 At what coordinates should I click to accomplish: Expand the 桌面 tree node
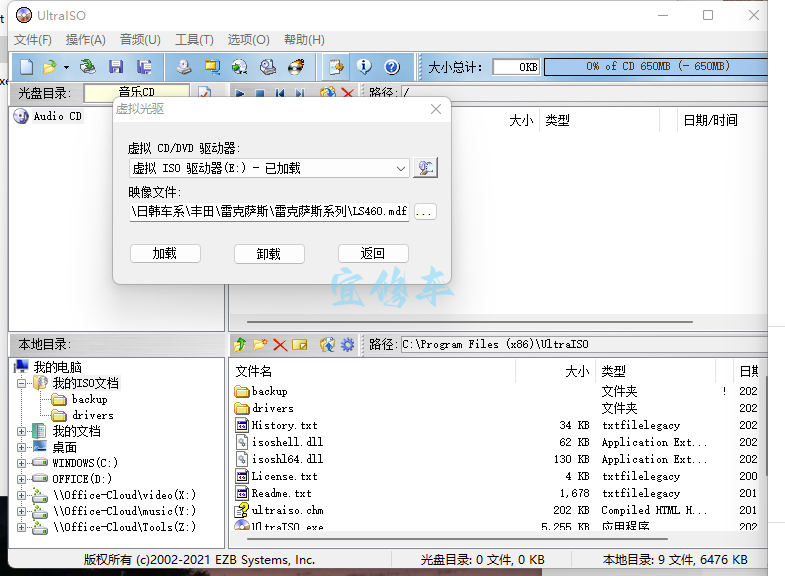coord(22,447)
